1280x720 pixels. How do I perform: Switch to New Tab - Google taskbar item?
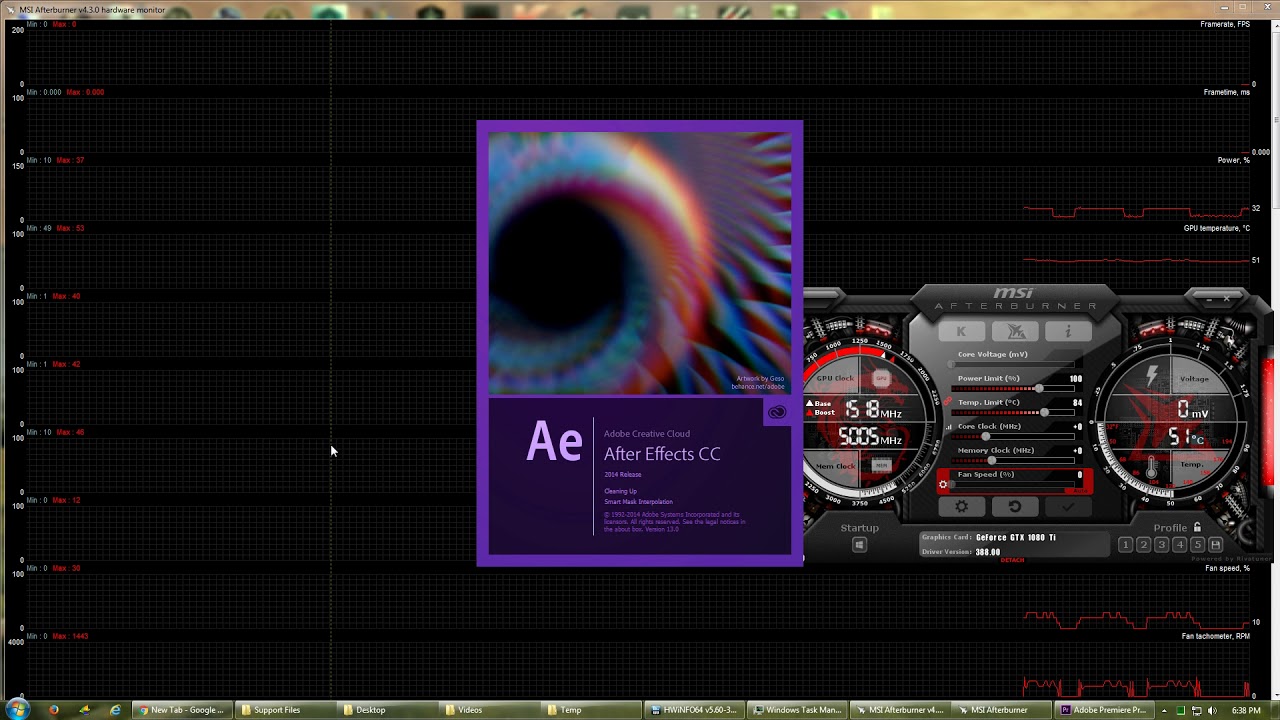click(181, 710)
